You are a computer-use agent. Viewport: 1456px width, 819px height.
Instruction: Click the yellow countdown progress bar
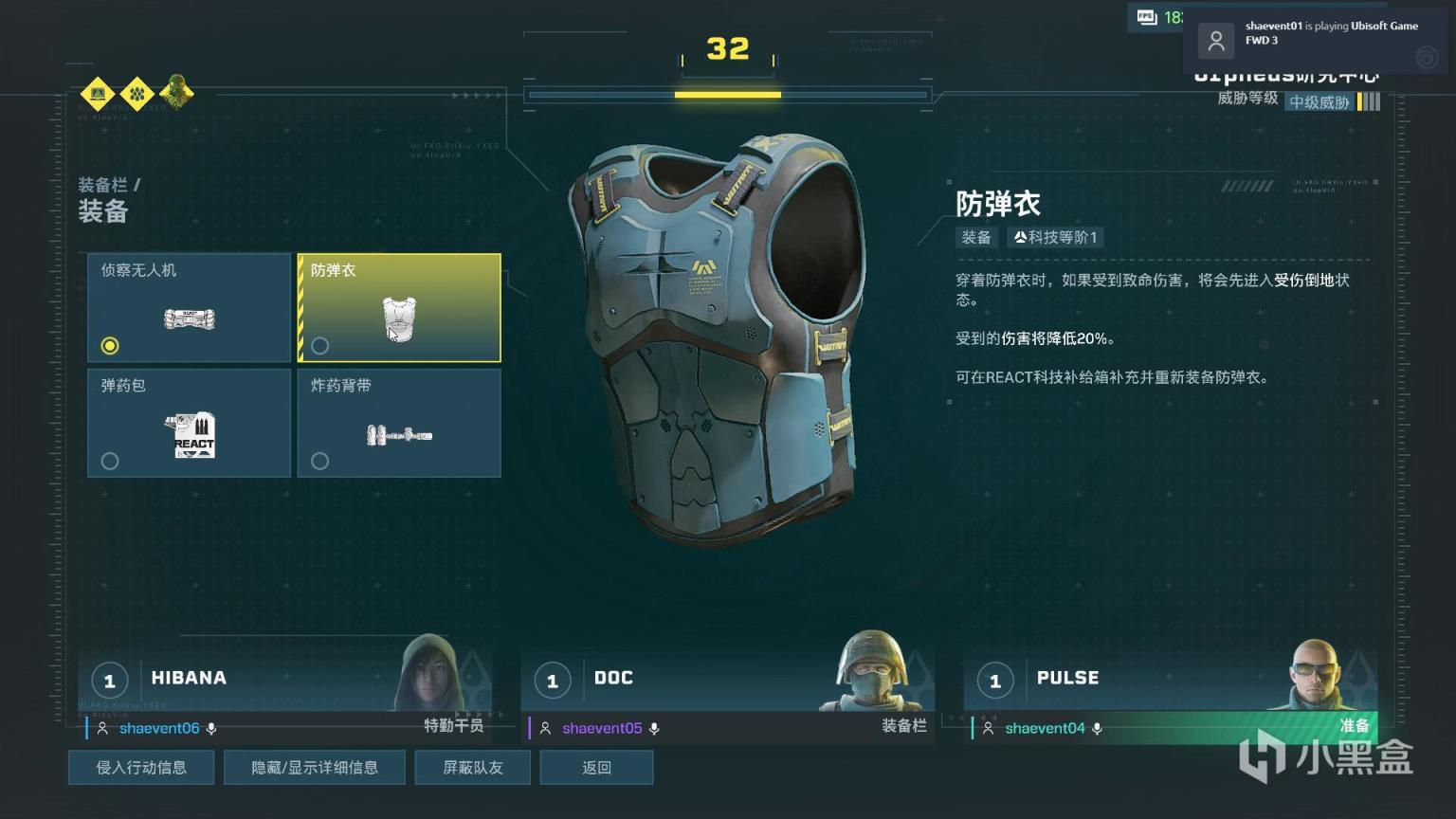[728, 95]
